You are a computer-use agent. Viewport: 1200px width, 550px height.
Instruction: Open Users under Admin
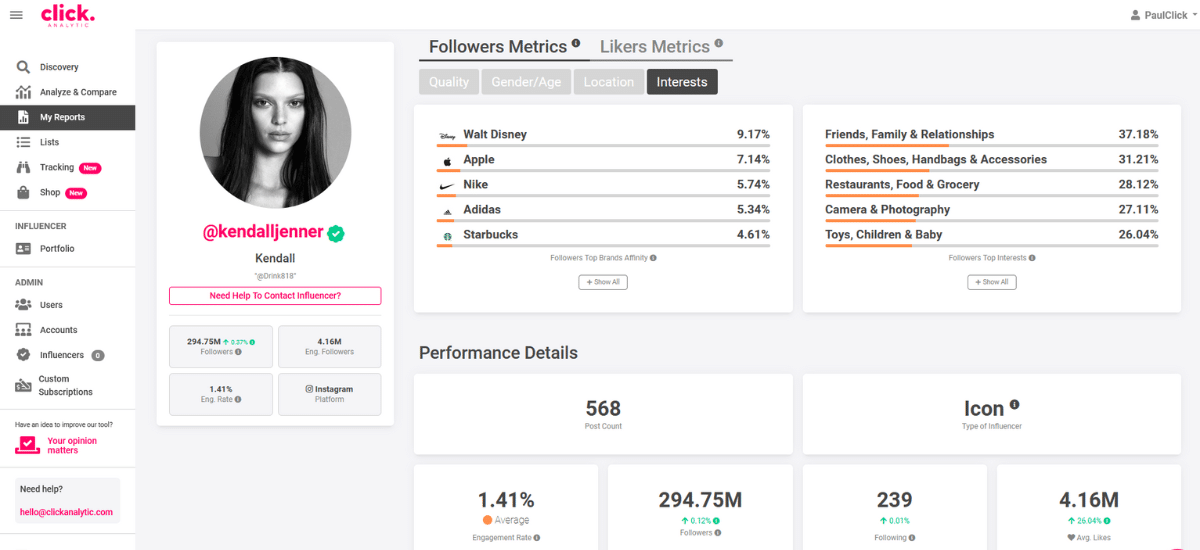pyautogui.click(x=51, y=305)
